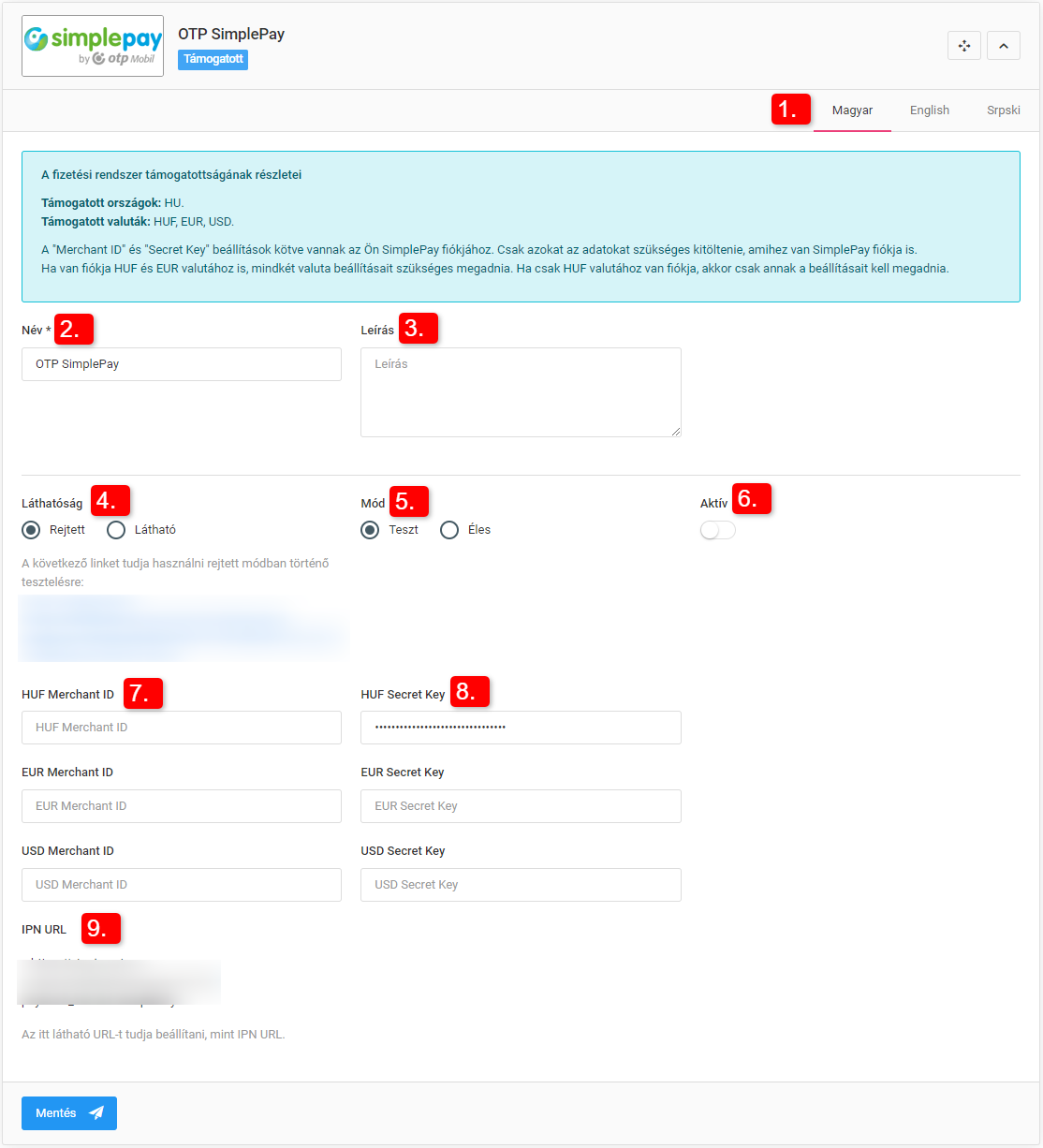
Task: Click the move/drag handle icon in header
Action: tap(963, 46)
